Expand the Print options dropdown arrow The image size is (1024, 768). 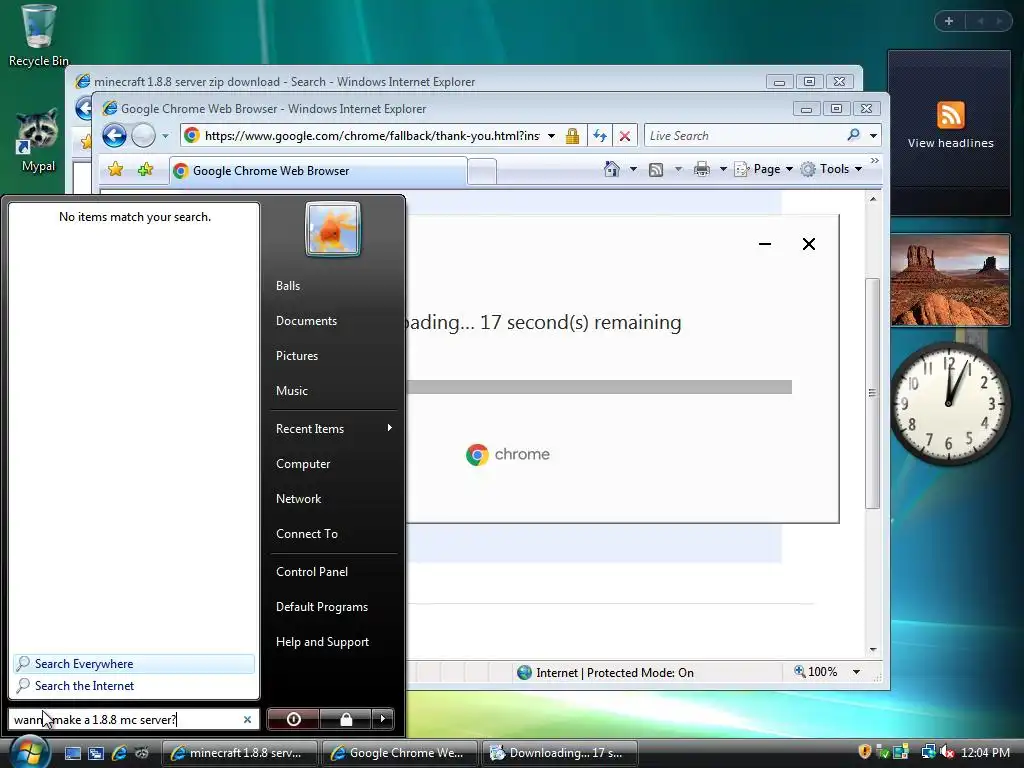coord(723,169)
